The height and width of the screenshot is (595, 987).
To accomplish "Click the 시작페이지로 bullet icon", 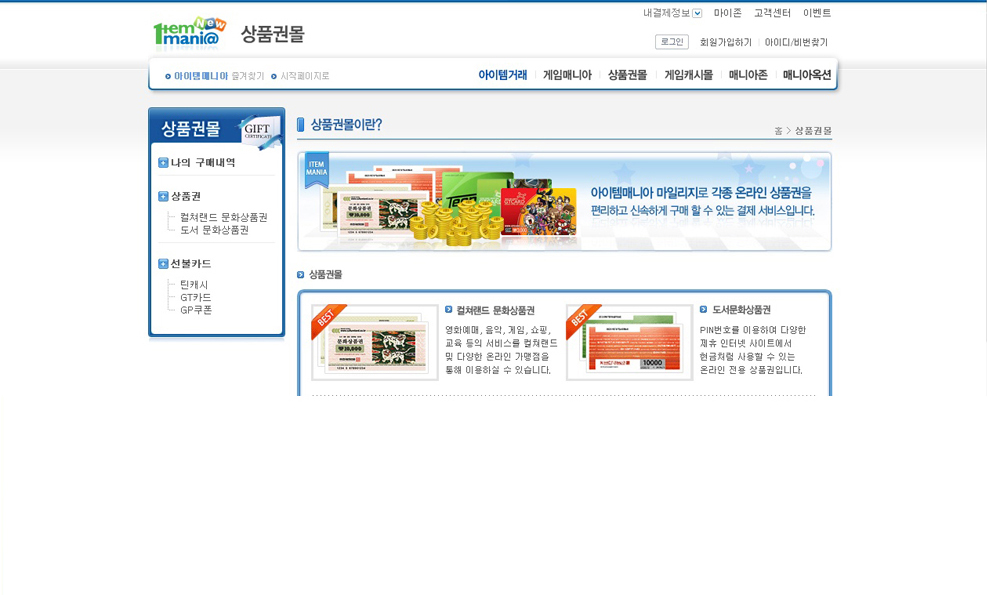I will [274, 76].
